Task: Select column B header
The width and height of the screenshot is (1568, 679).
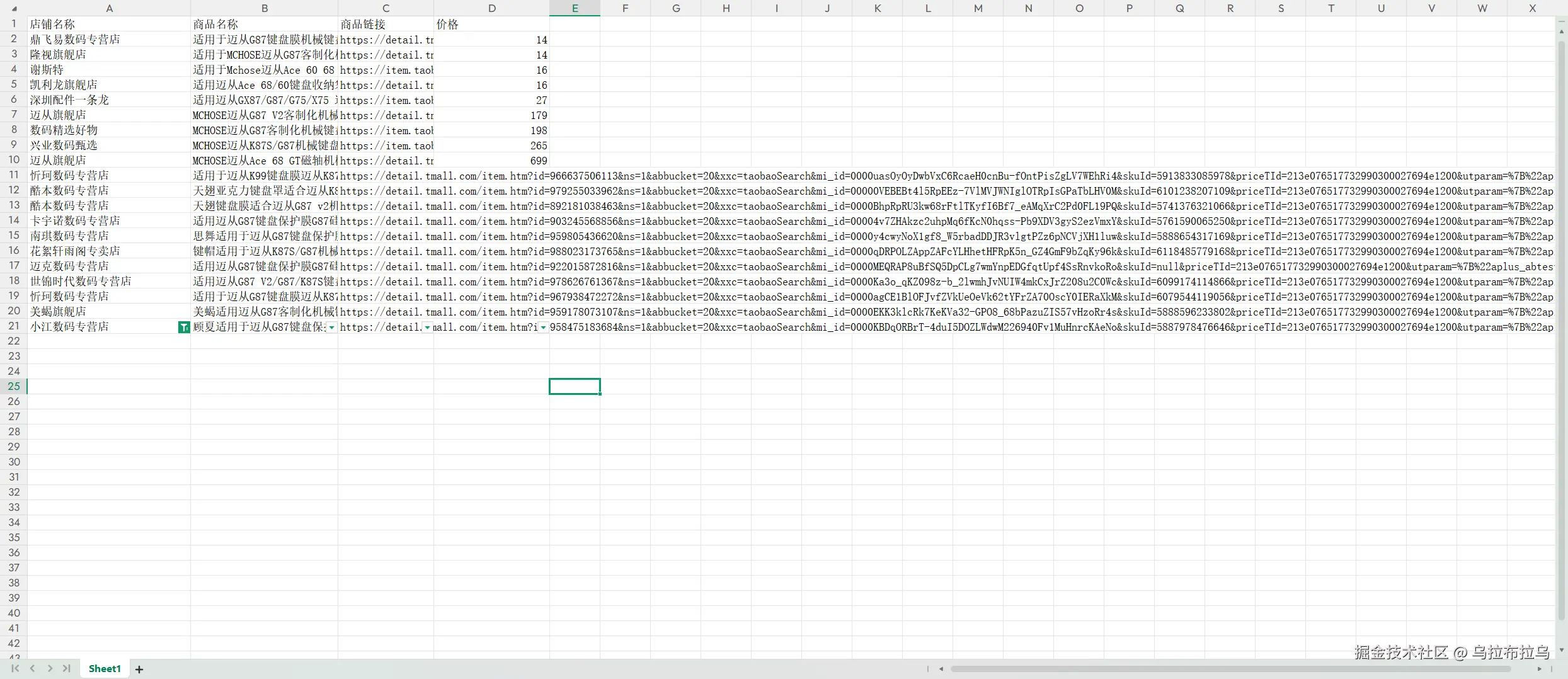Action: pyautogui.click(x=265, y=8)
